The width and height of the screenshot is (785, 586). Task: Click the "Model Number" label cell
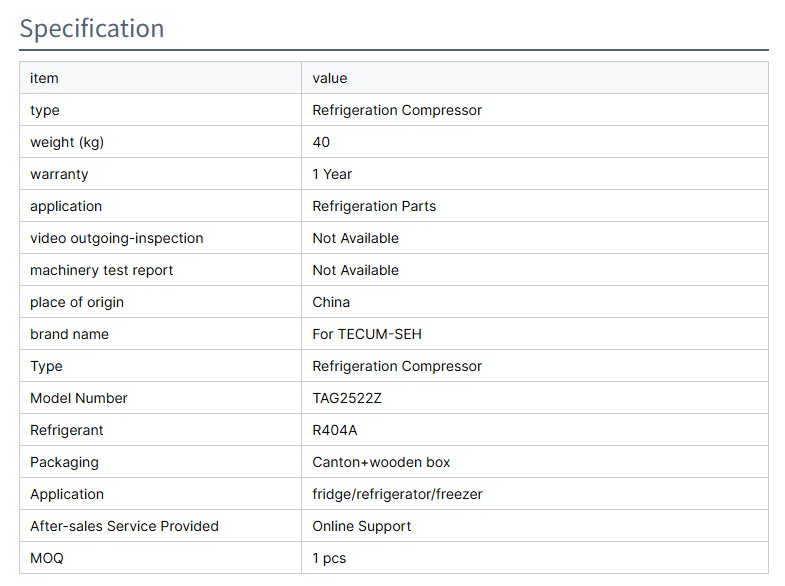[79, 398]
